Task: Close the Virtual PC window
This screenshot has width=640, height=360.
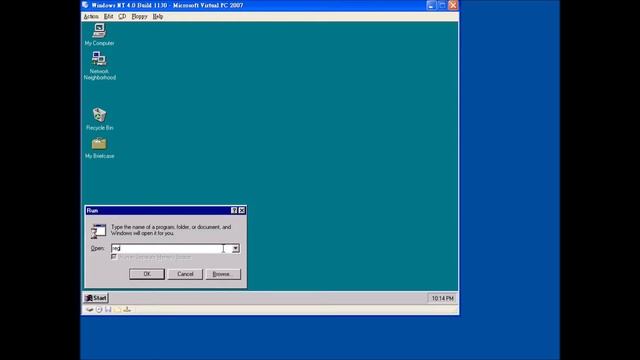Action: (453, 5)
